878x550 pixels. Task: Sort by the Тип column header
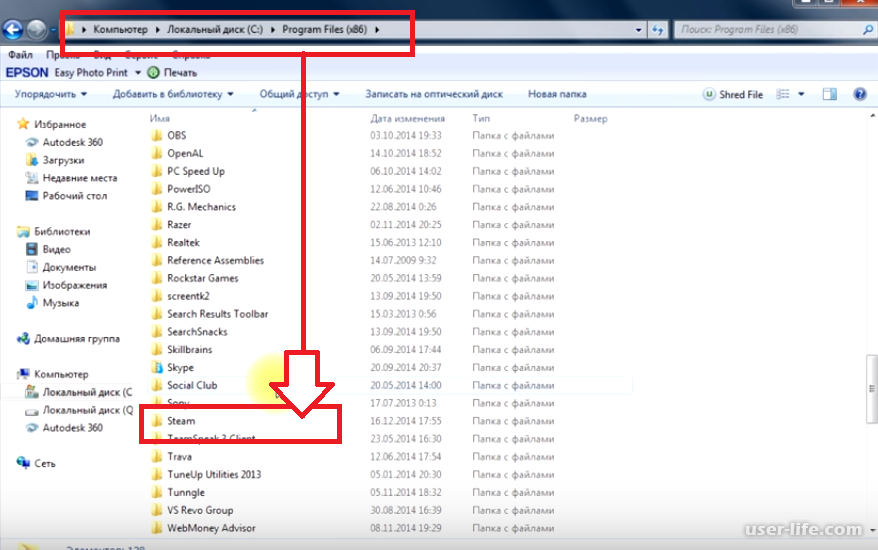click(481, 118)
